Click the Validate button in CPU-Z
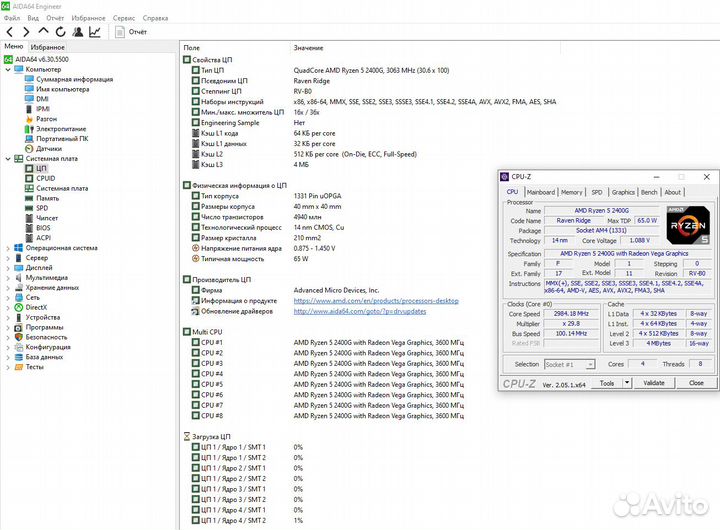This screenshot has width=720, height=530. click(654, 383)
